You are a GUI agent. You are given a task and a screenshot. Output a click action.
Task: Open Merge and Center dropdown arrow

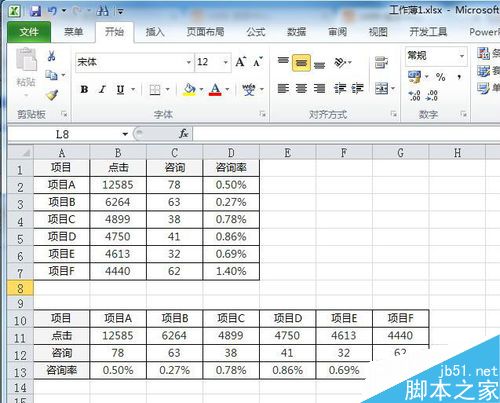(x=393, y=89)
